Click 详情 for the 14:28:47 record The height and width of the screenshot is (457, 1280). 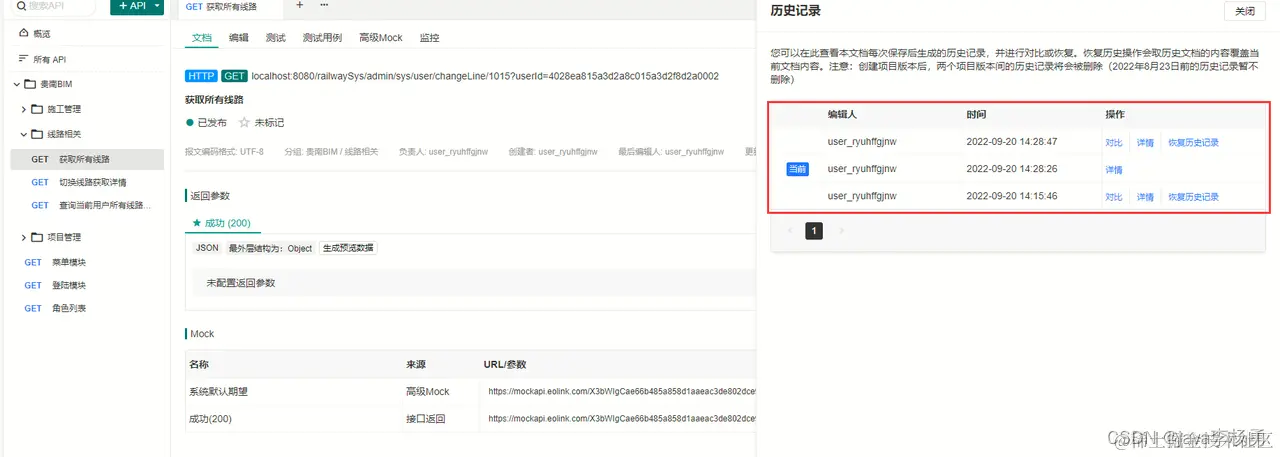(x=1145, y=142)
